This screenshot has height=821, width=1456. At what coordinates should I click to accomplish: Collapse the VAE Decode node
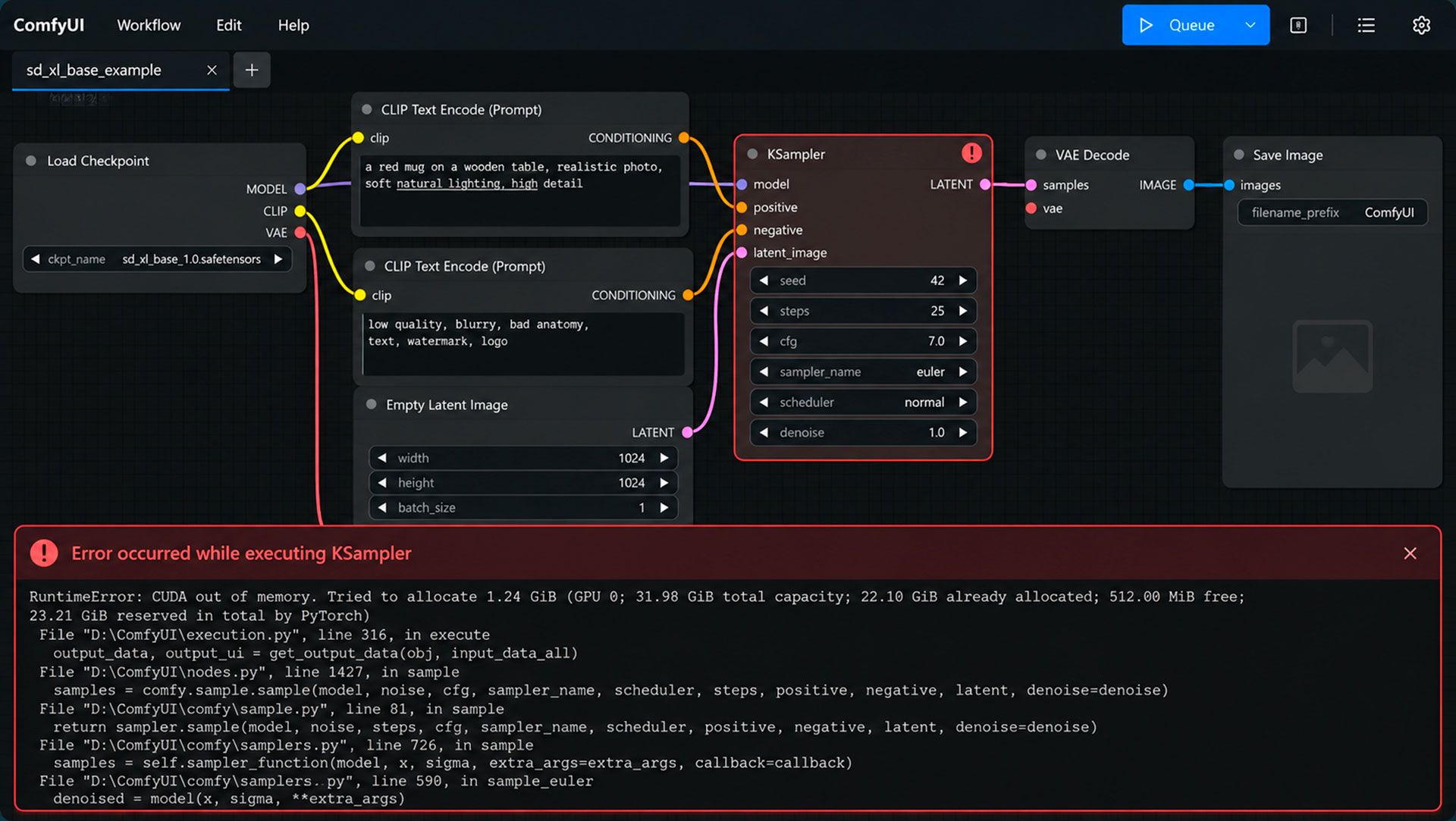pyautogui.click(x=1041, y=155)
